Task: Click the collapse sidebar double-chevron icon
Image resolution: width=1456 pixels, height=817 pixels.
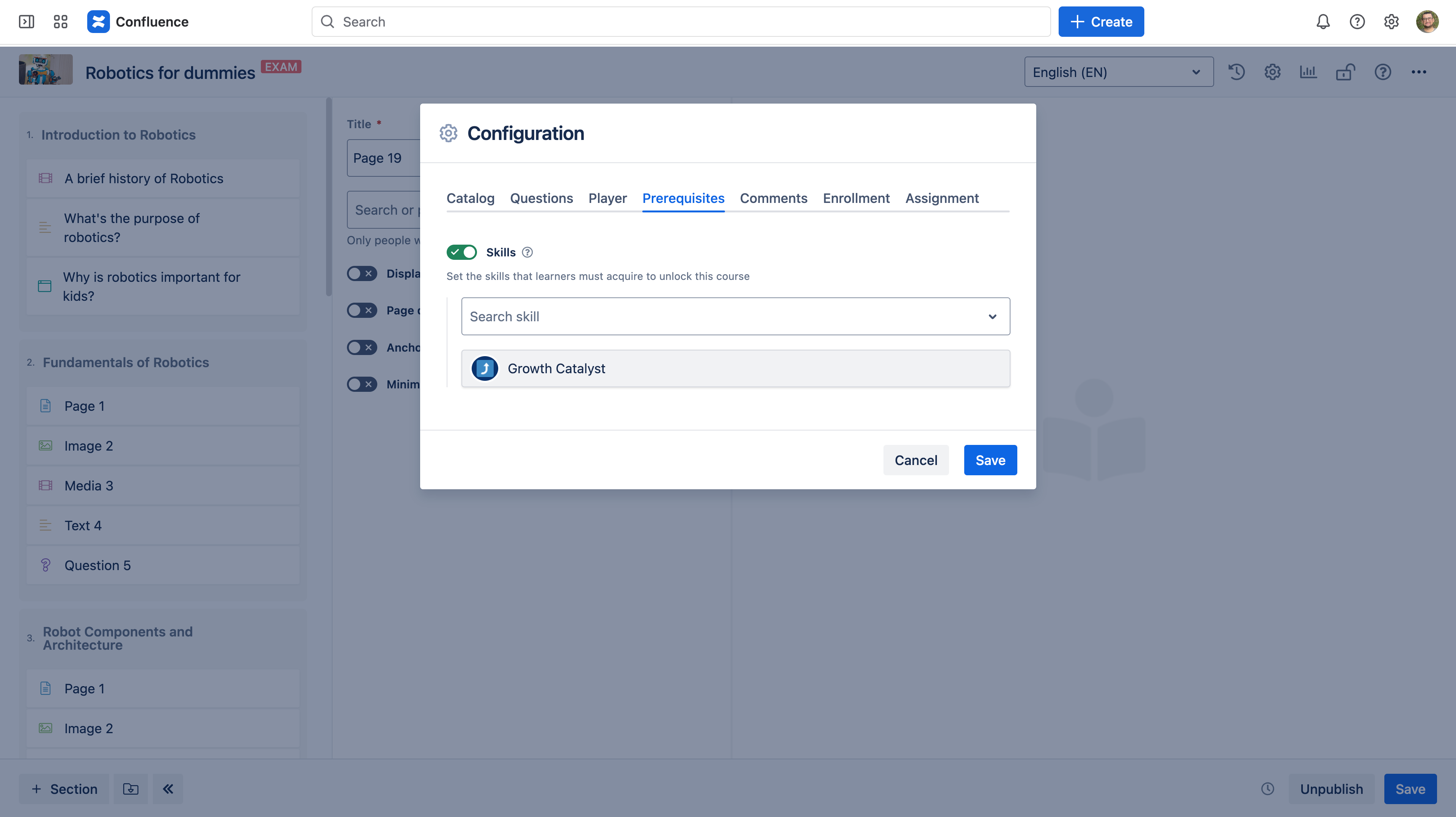Action: click(x=168, y=789)
